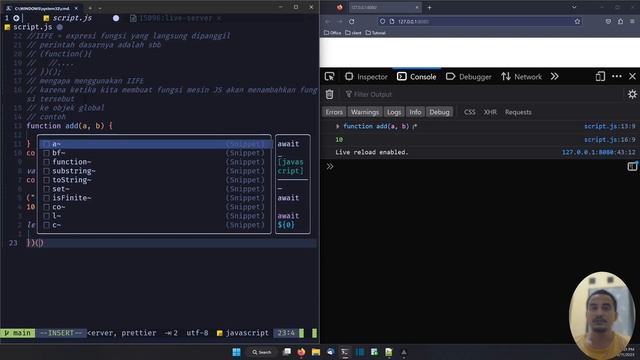
Task: Click the javascript filetype in statusline
Action: coord(242,333)
